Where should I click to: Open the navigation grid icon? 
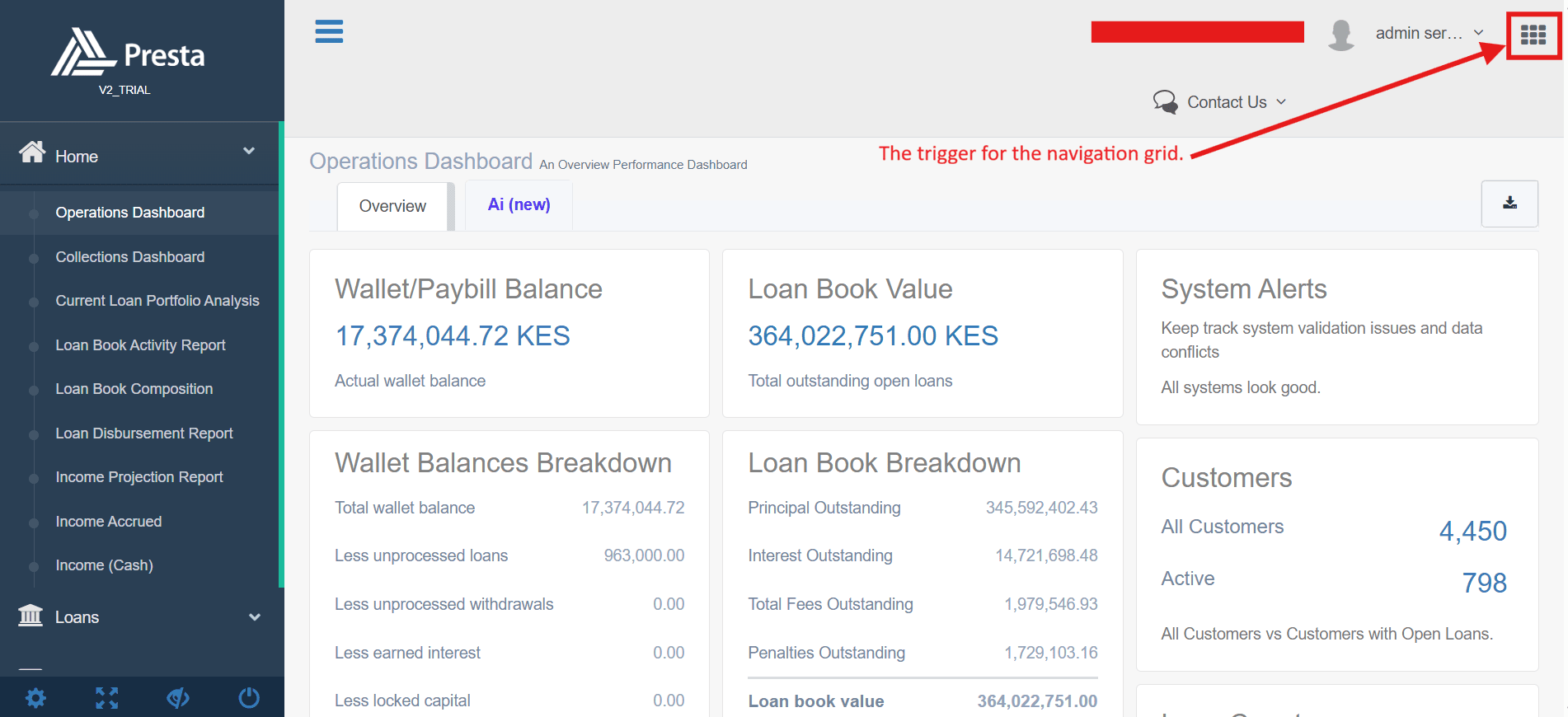tap(1533, 35)
